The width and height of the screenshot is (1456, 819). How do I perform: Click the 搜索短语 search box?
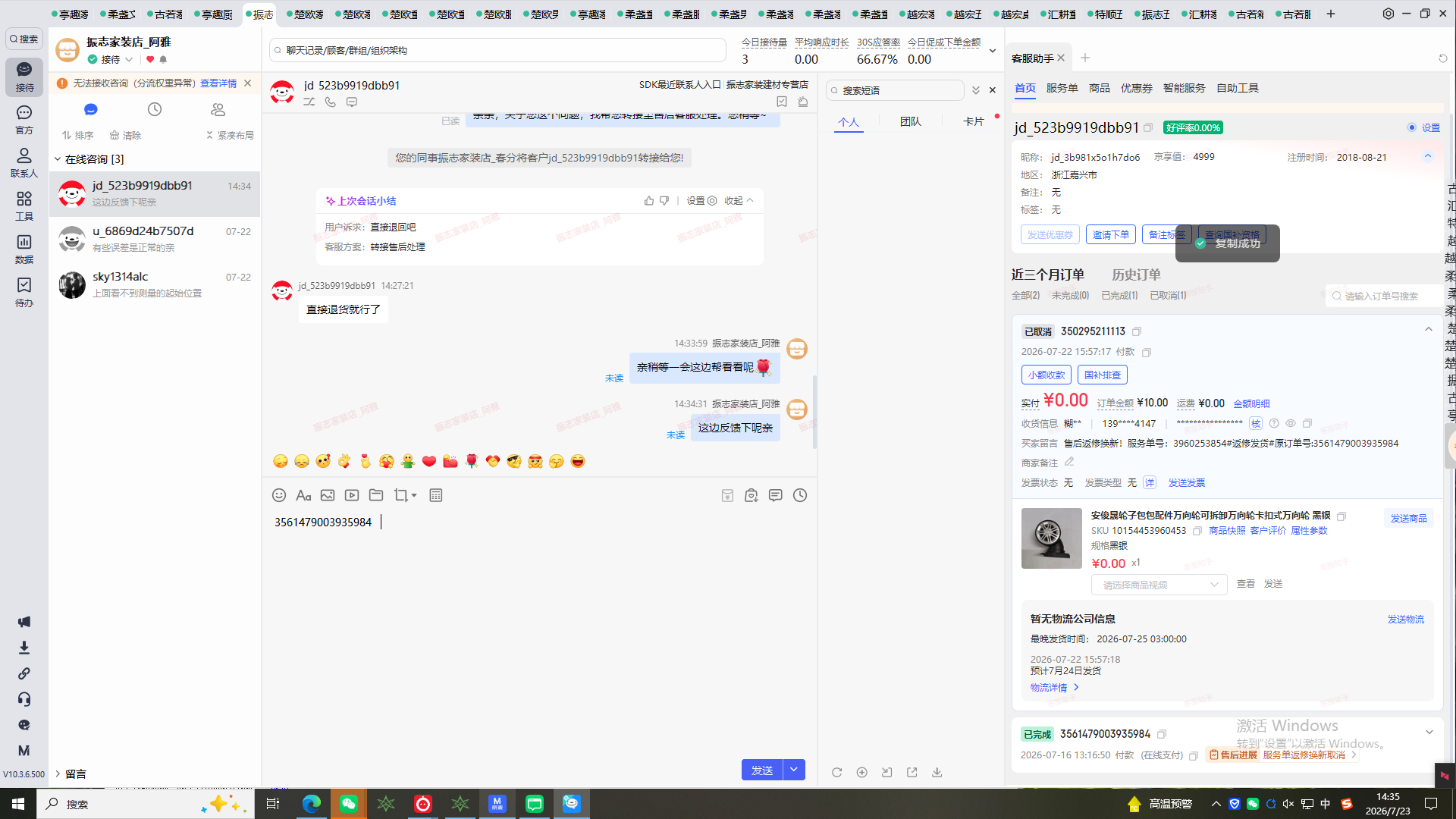[895, 90]
